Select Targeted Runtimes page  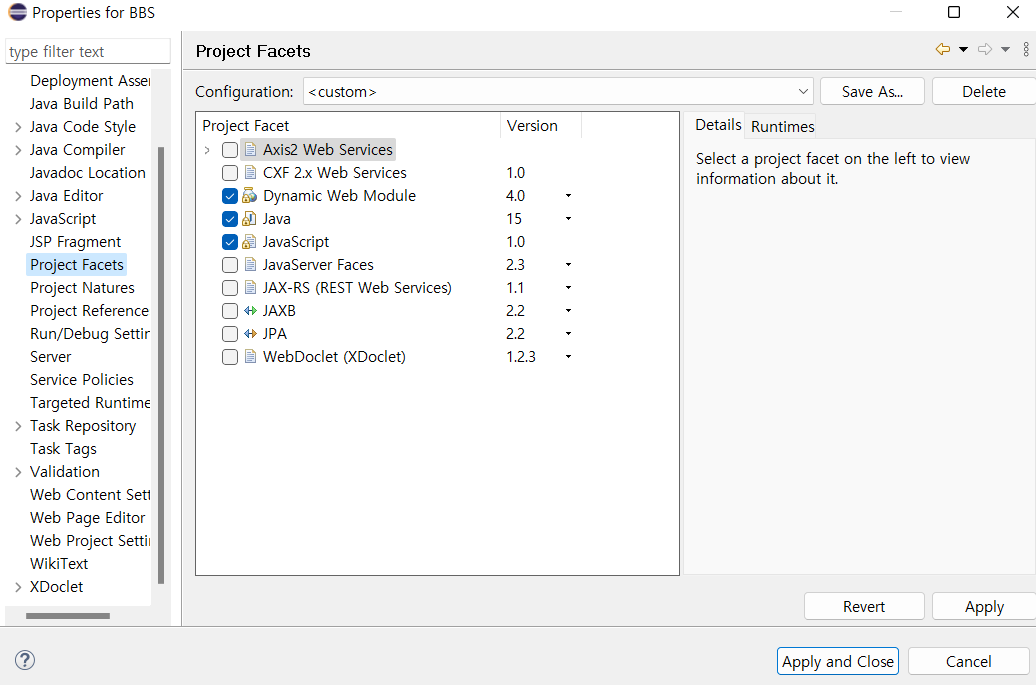[x=89, y=403]
